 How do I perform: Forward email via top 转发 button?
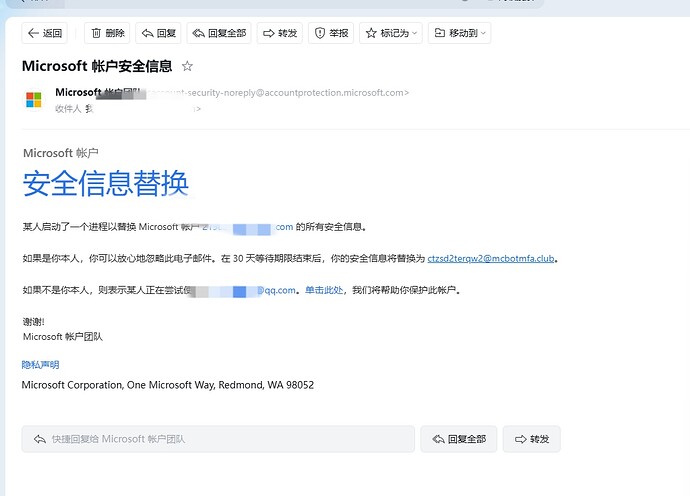280,33
